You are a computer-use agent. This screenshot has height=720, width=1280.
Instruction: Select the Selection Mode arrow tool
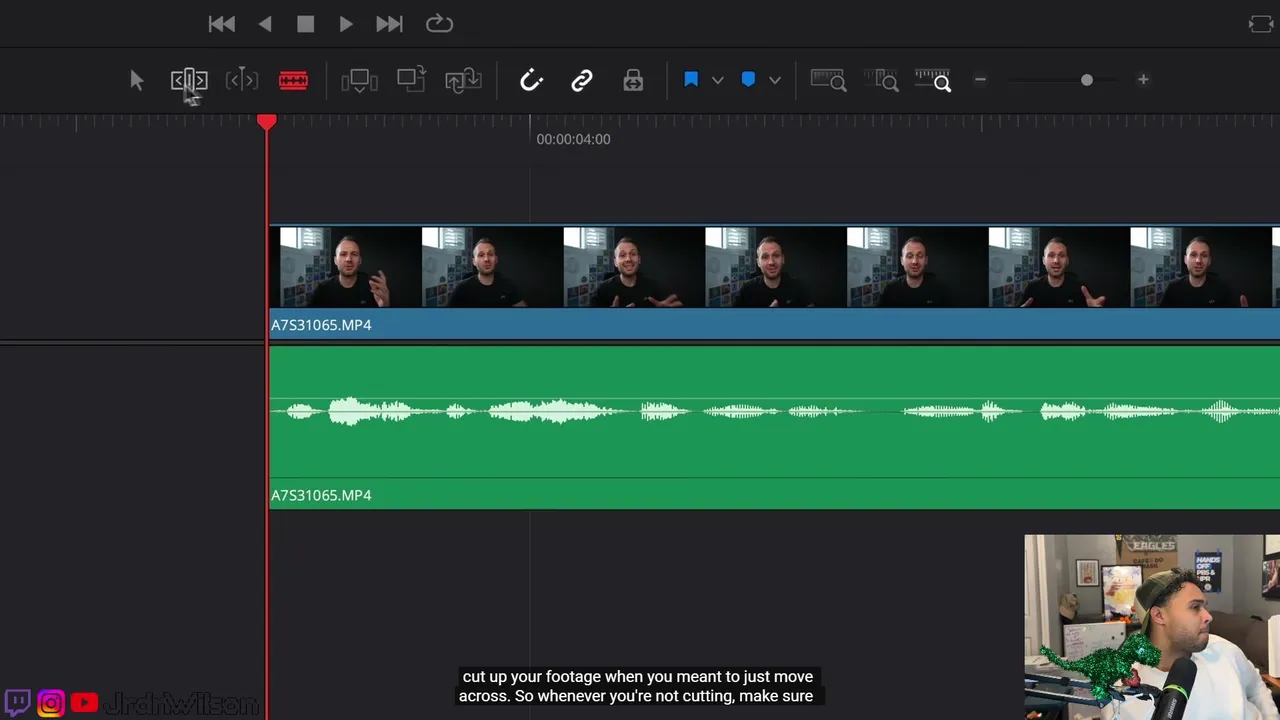pos(137,81)
